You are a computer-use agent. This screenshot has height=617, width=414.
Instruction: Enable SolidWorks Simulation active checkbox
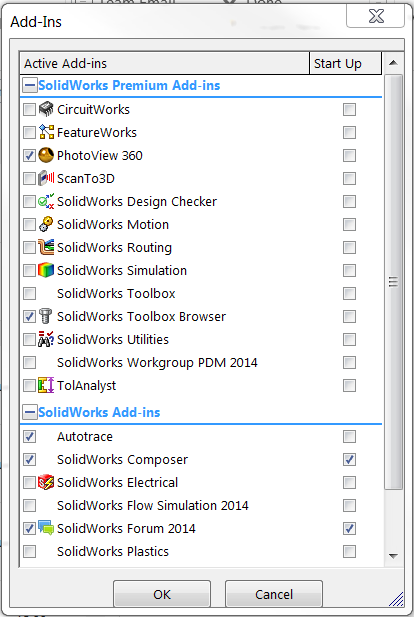click(30, 270)
